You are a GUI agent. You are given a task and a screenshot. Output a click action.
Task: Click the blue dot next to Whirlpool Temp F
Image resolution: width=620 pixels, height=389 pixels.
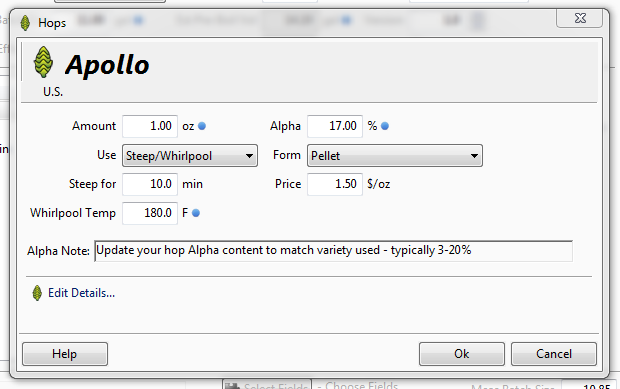pos(196,213)
